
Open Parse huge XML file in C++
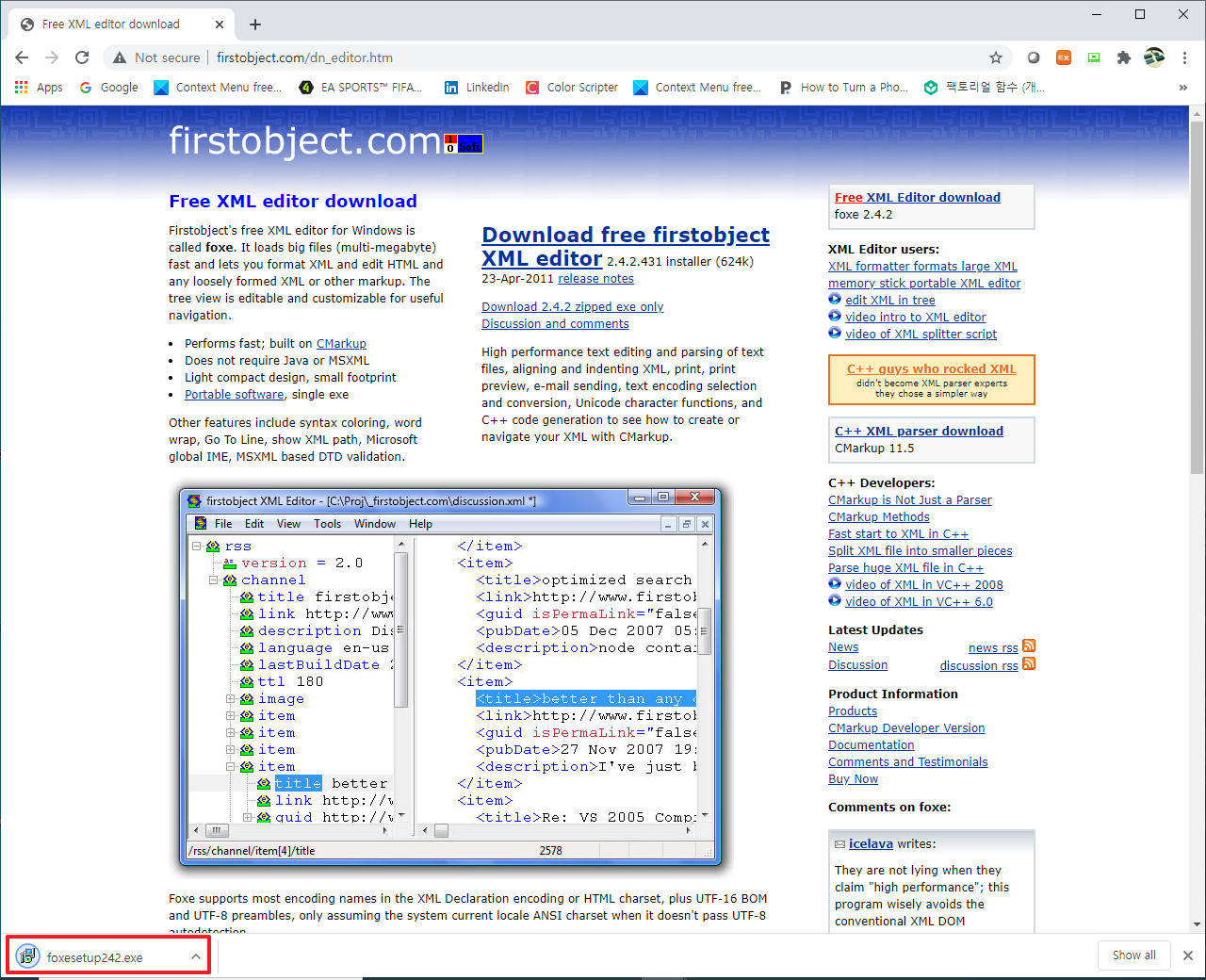pyautogui.click(x=905, y=568)
